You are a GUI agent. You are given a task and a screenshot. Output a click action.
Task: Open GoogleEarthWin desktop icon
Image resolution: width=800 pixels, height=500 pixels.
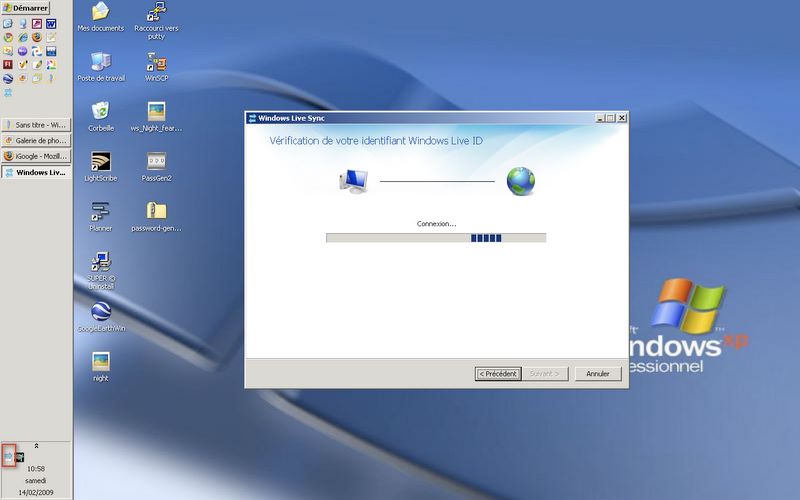101,317
